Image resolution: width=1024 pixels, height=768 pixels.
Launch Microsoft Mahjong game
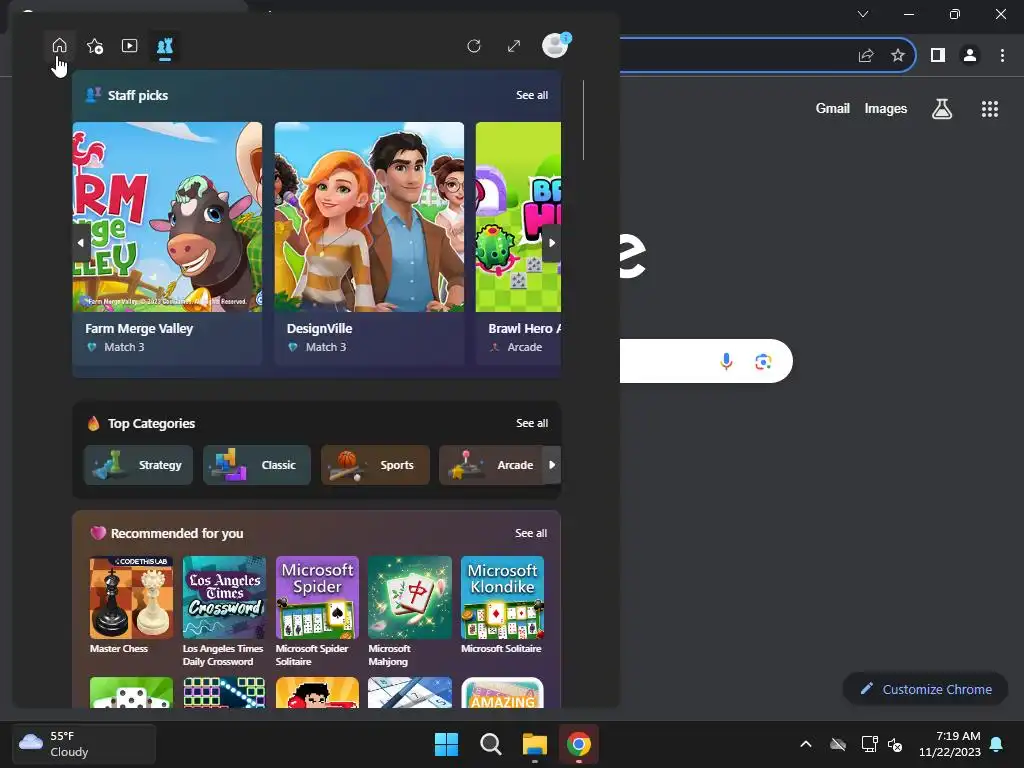[409, 612]
